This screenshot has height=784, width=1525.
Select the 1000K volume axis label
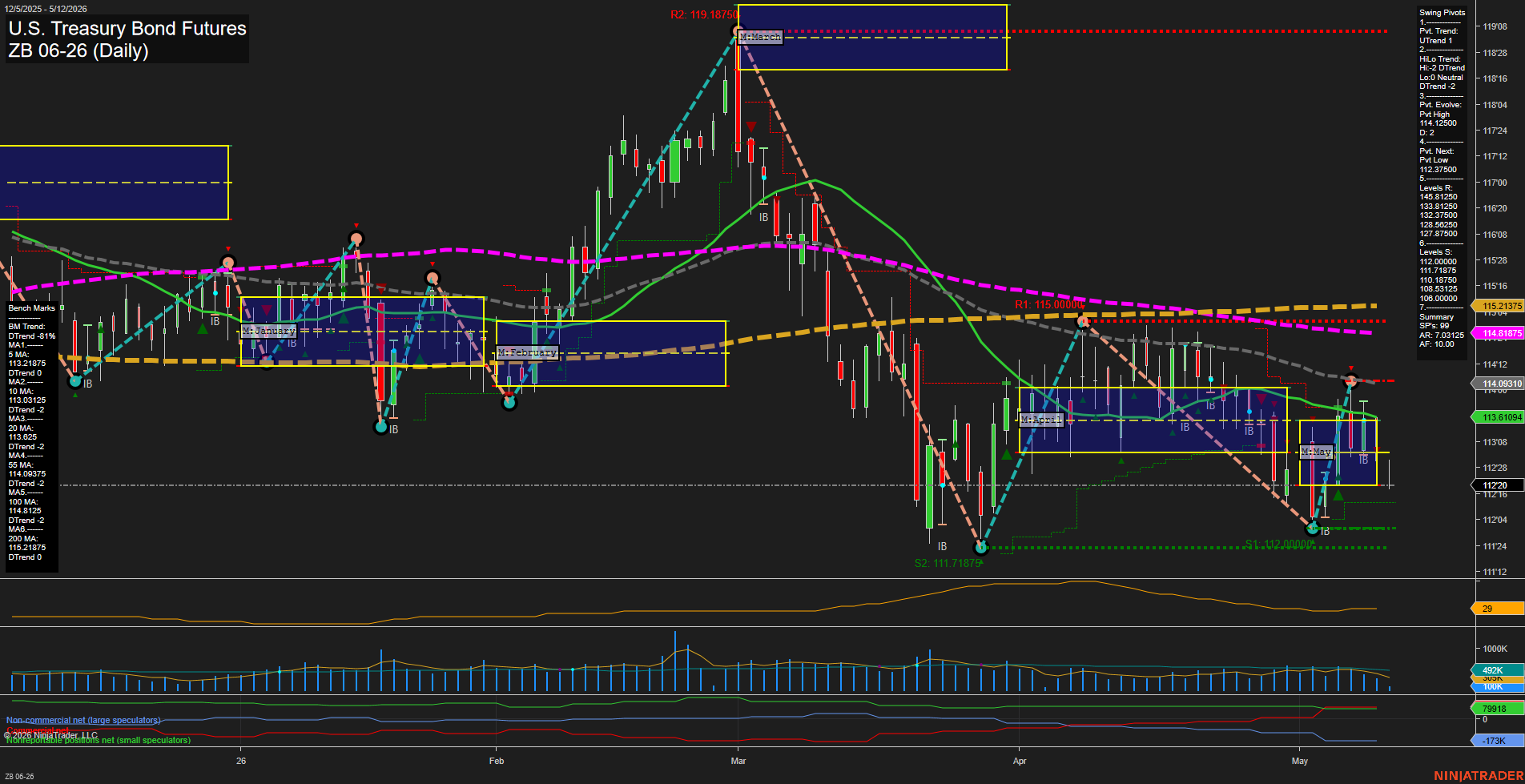1495,649
